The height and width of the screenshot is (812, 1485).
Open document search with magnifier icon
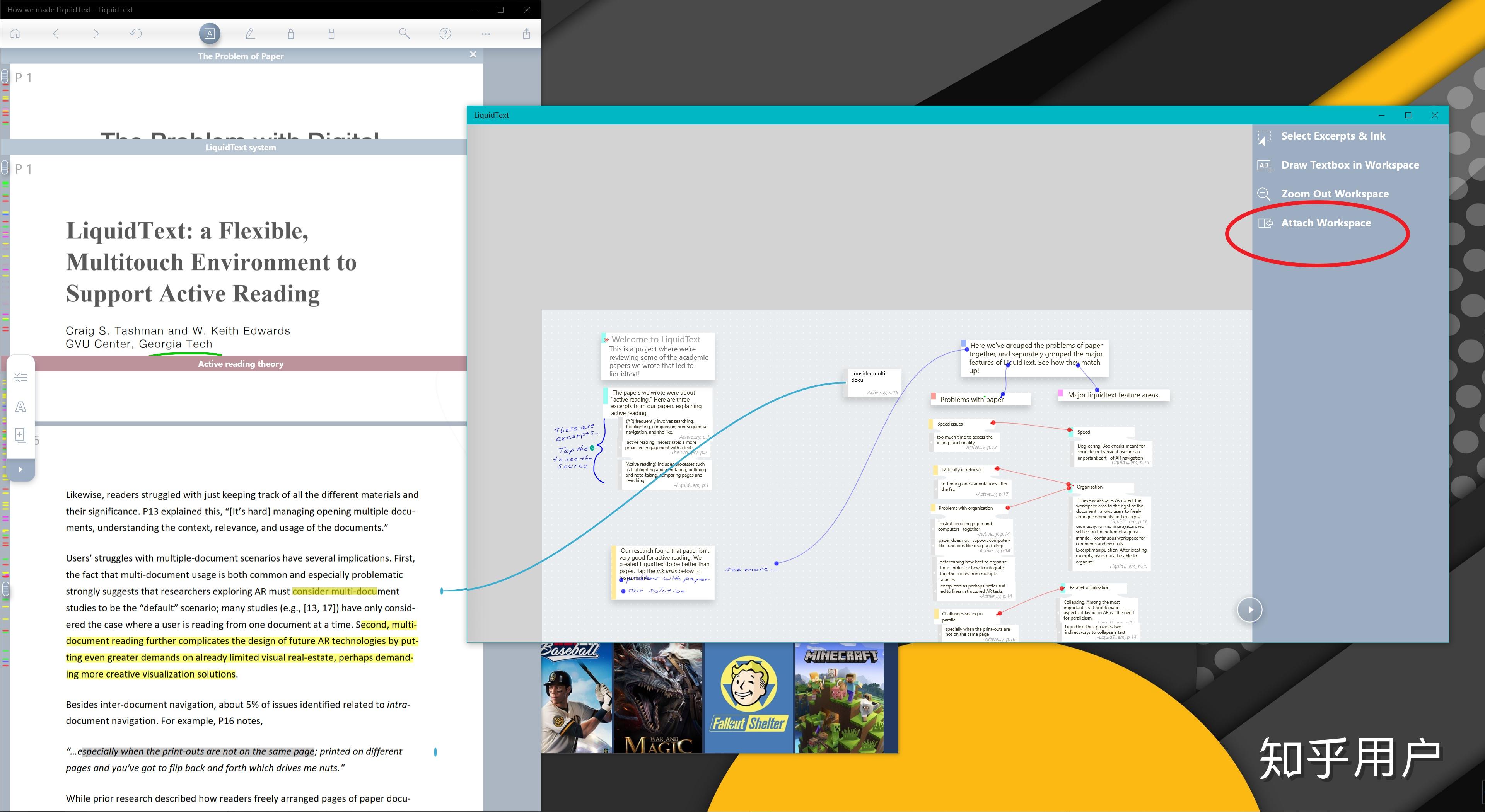click(405, 33)
